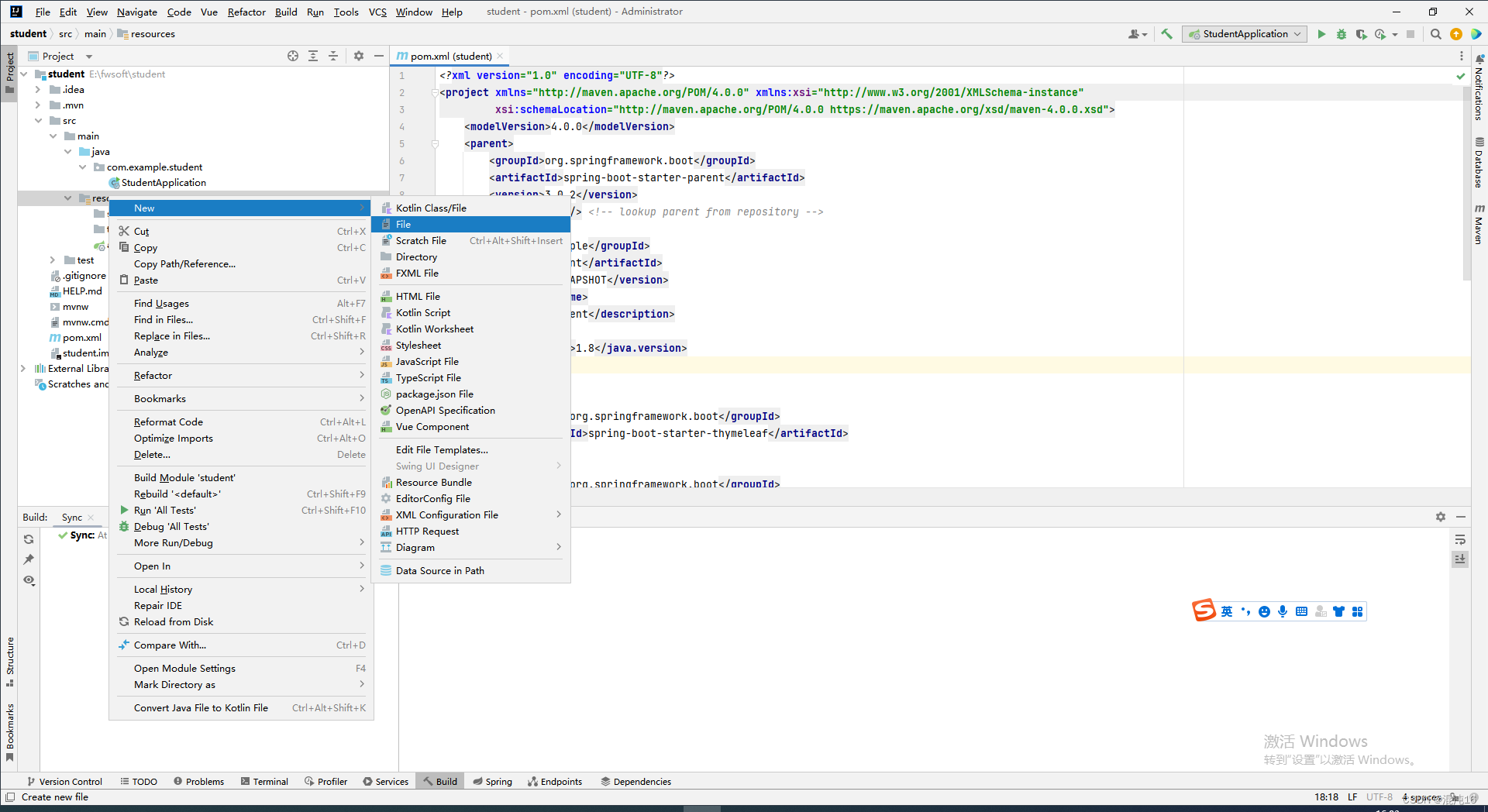Collapse the src folder in Project tree
Screen dimensions: 1488x812
tap(39, 120)
